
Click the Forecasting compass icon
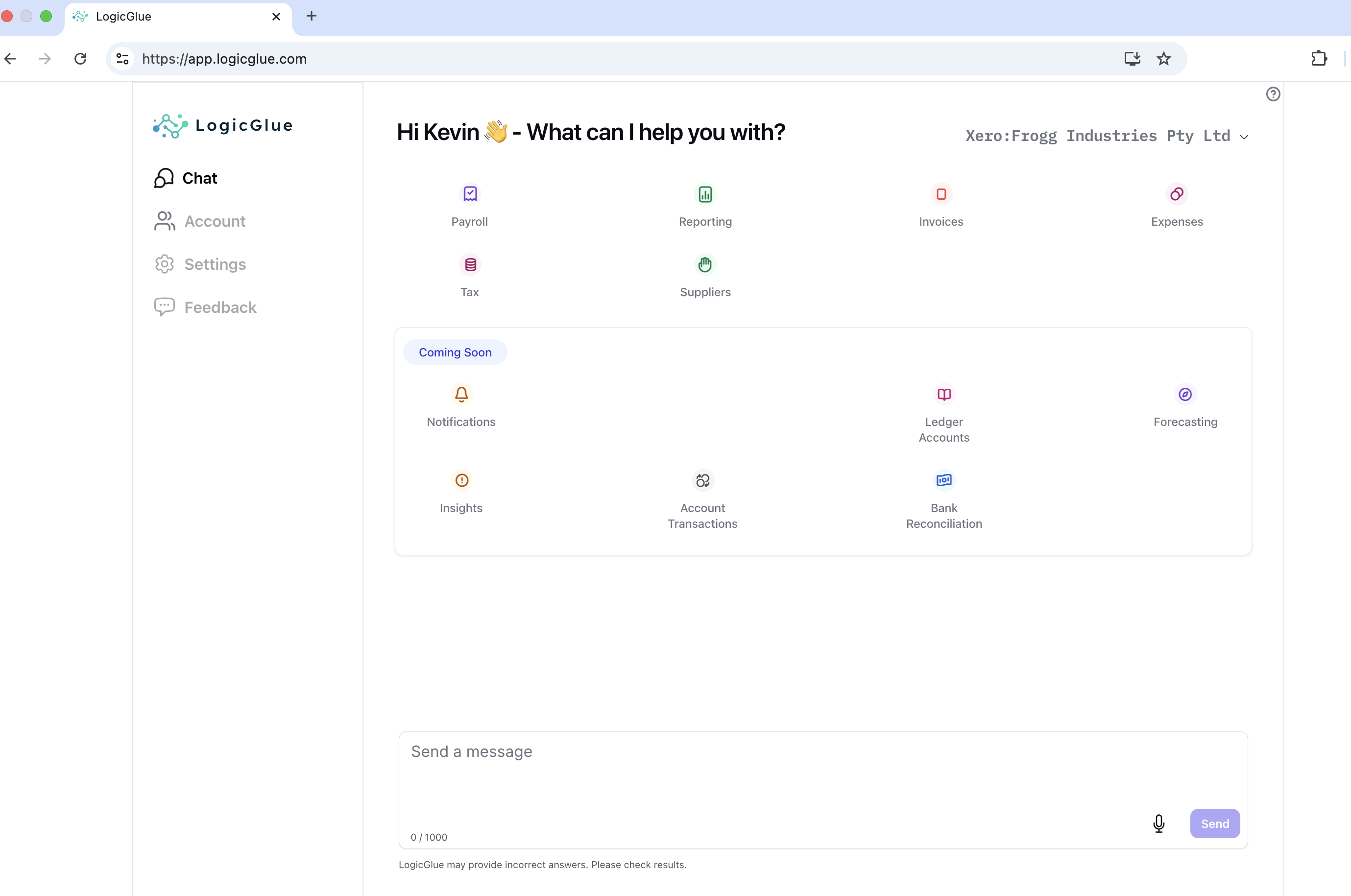point(1185,394)
